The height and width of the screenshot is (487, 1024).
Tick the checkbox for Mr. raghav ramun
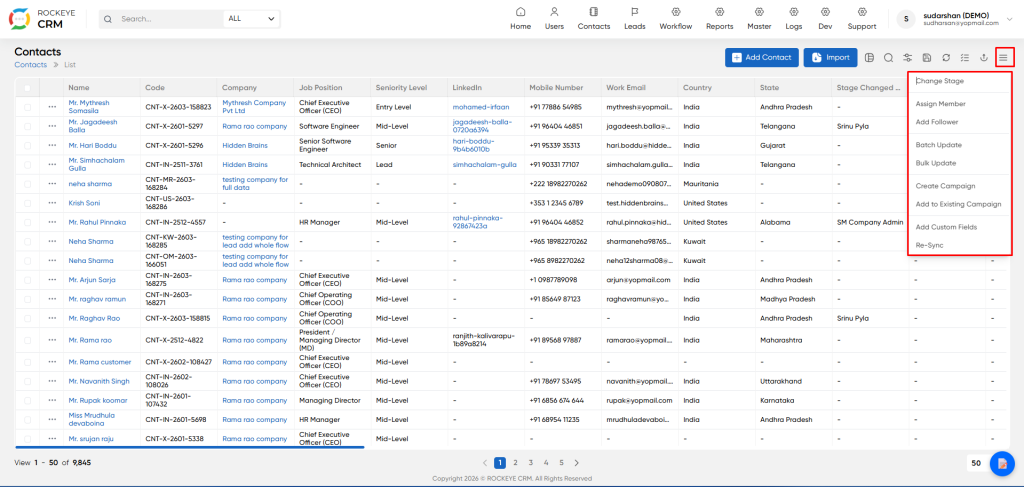tap(27, 299)
